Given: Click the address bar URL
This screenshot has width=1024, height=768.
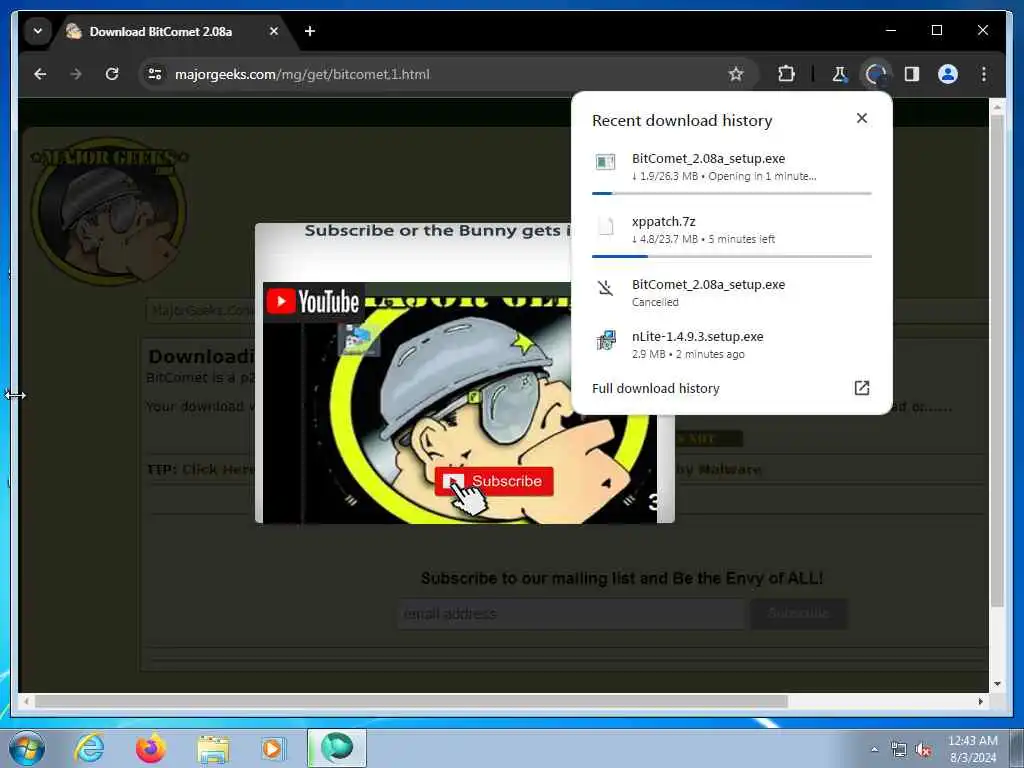Looking at the screenshot, I should click(302, 74).
